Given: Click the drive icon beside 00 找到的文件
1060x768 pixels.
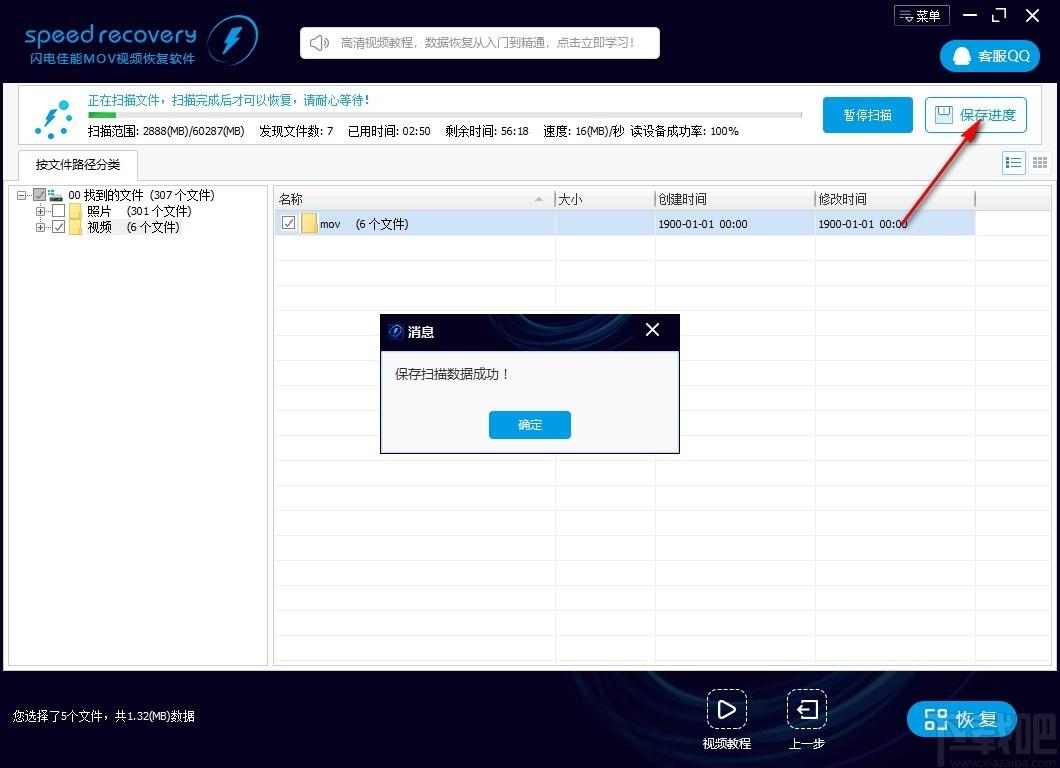Looking at the screenshot, I should pos(55,195).
